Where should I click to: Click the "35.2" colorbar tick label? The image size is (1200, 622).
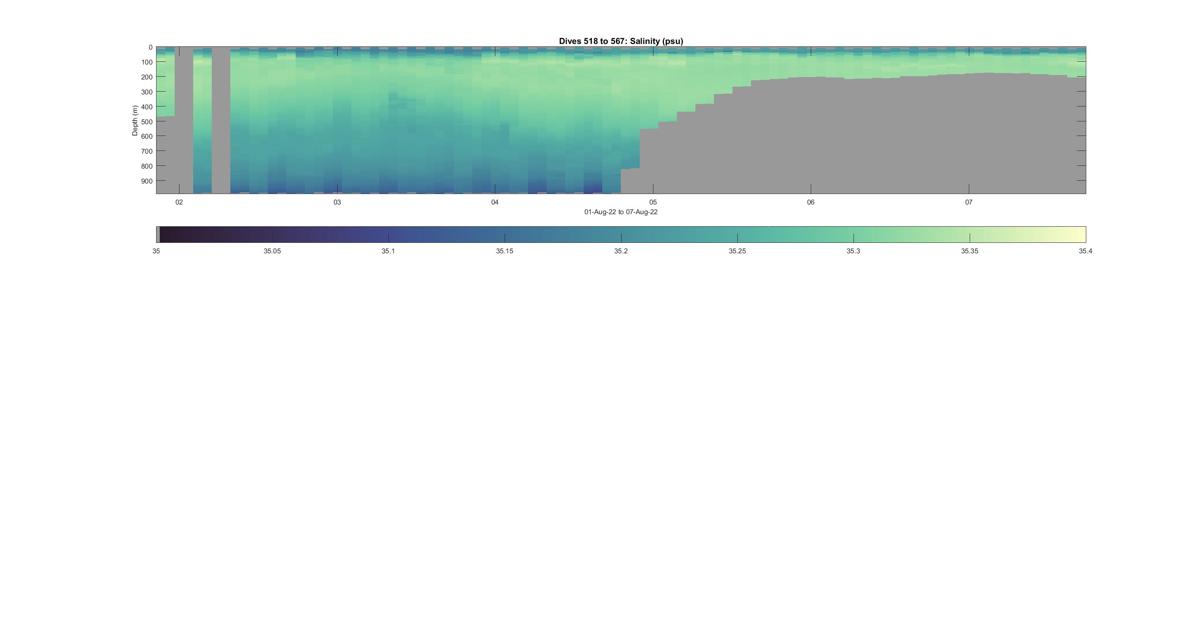coord(621,251)
